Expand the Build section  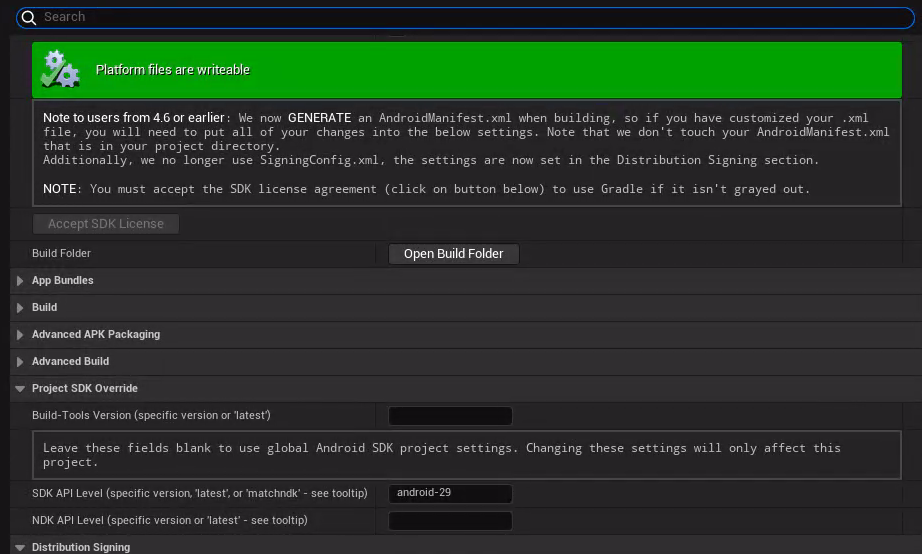click(20, 308)
